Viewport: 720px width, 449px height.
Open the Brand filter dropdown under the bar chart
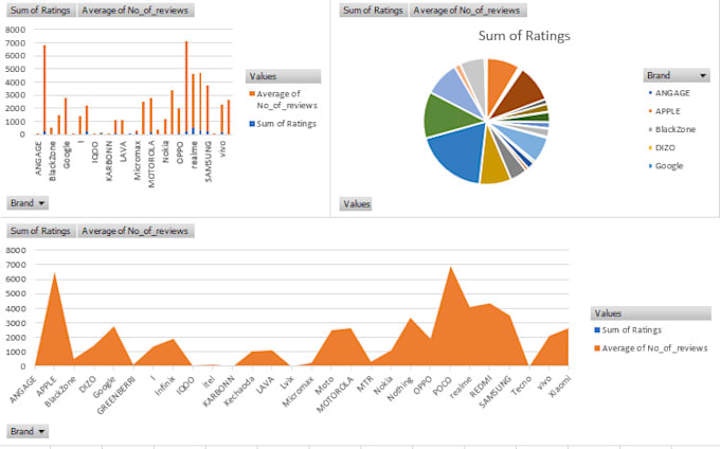coord(28,203)
